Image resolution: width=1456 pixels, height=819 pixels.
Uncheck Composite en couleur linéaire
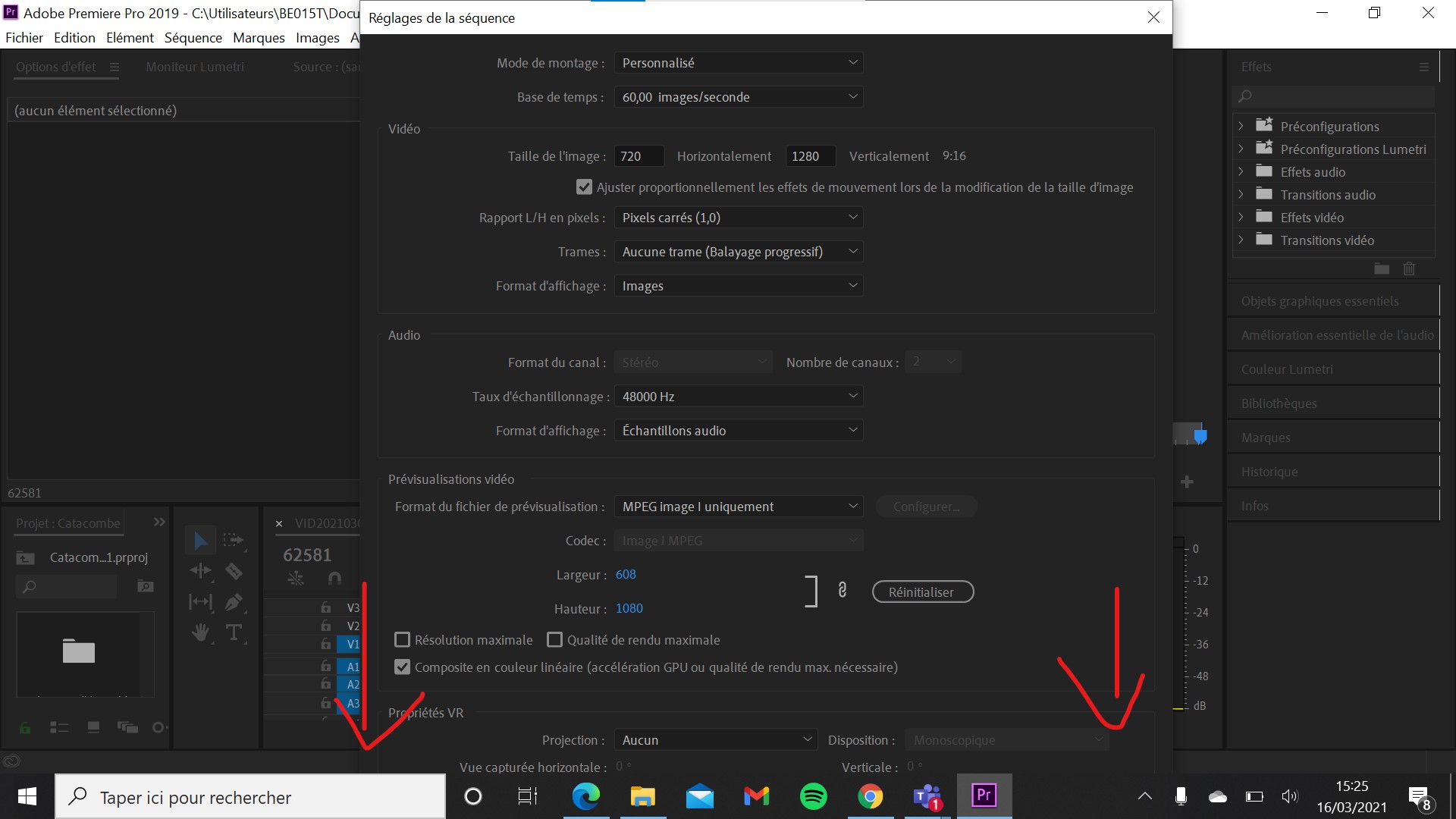point(402,667)
